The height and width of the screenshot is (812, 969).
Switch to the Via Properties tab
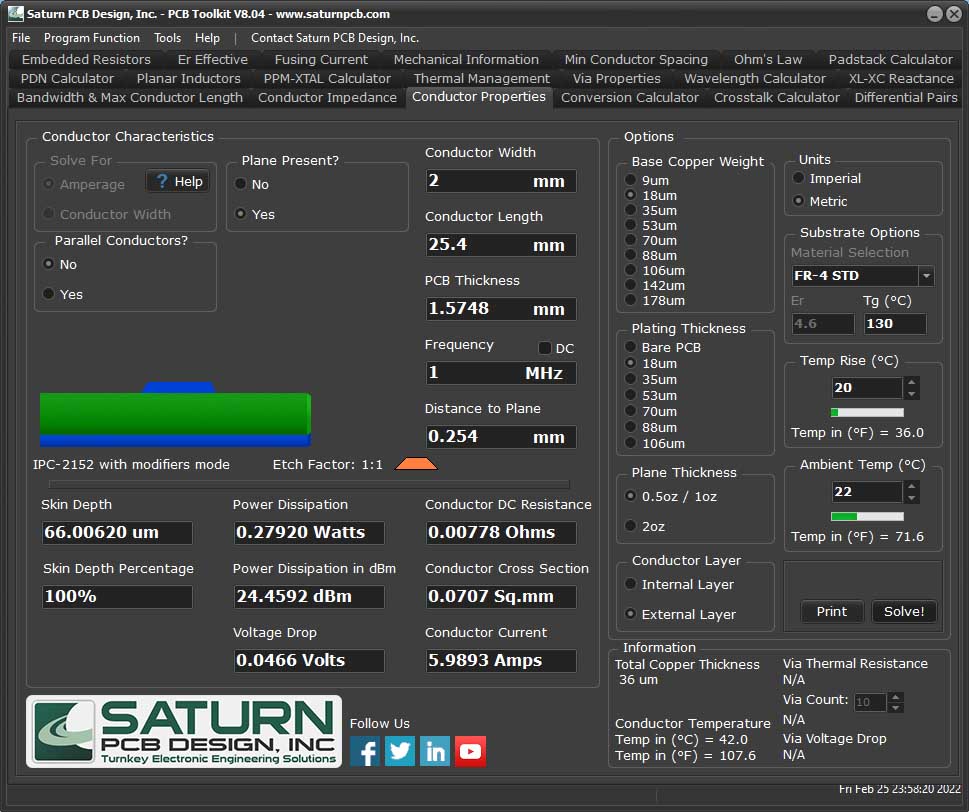click(616, 78)
